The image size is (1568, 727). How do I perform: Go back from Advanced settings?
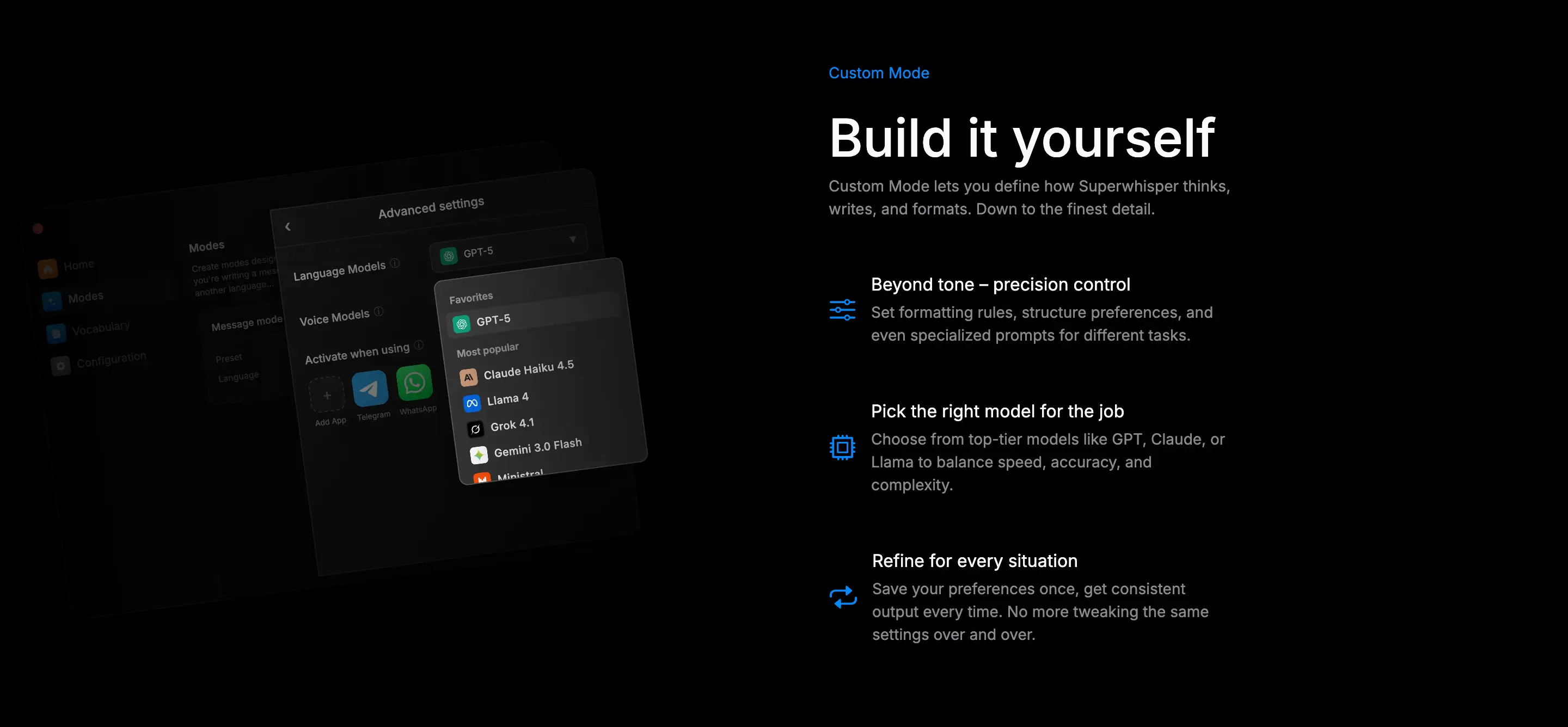tap(288, 226)
